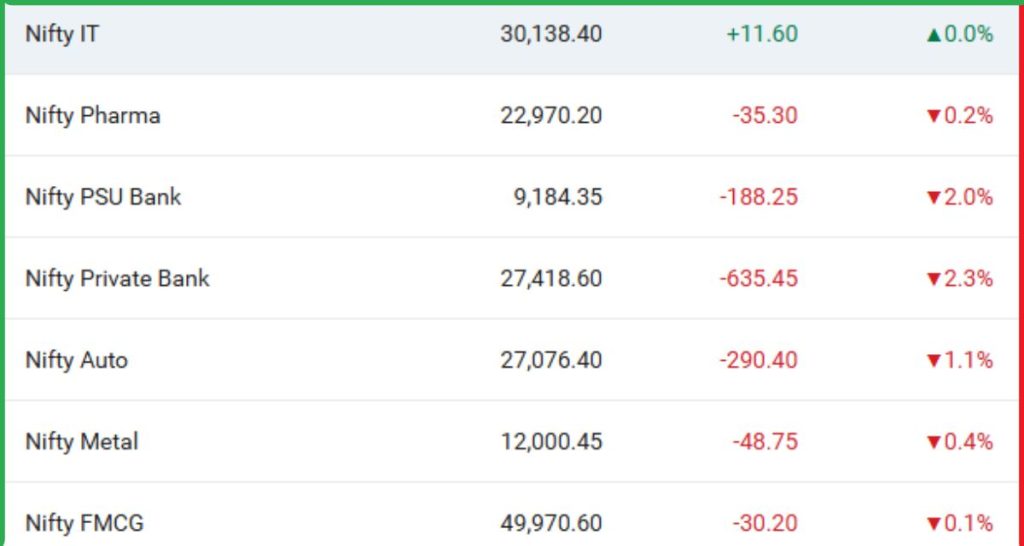Click the red down arrow next to 1.1%
The width and height of the screenshot is (1024, 546).
click(934, 361)
